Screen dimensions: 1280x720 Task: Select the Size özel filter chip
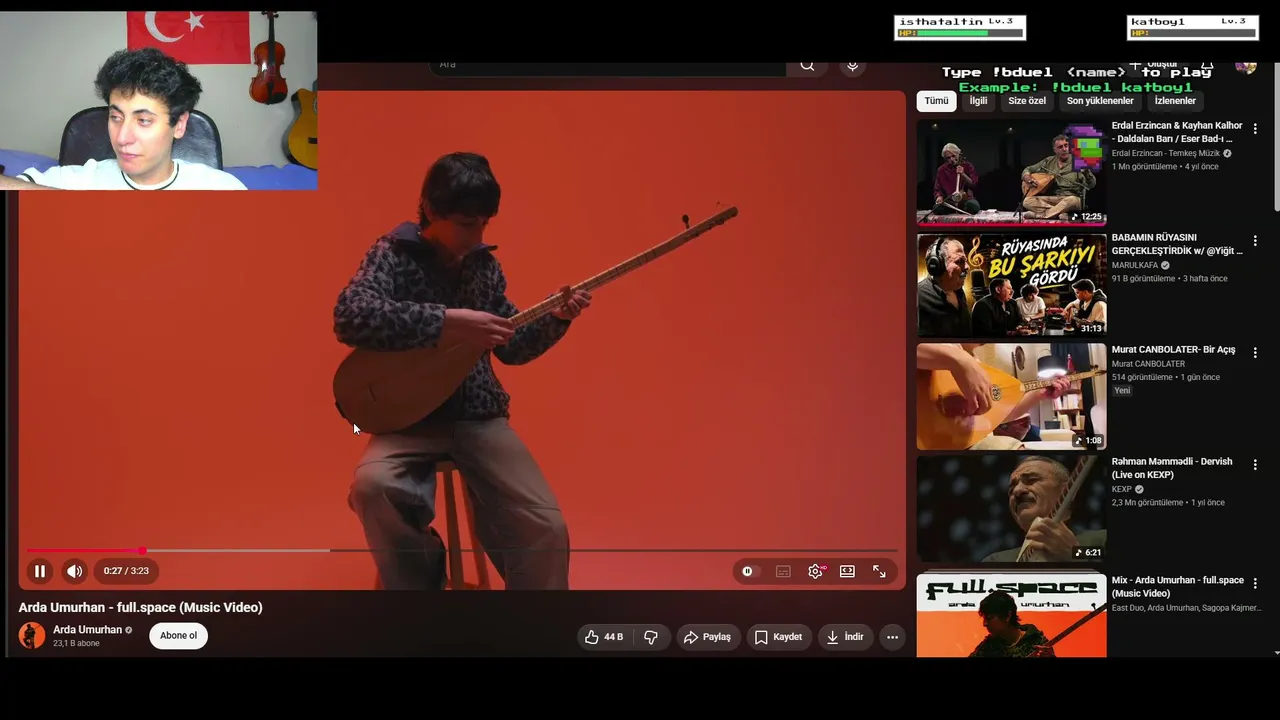[1027, 101]
